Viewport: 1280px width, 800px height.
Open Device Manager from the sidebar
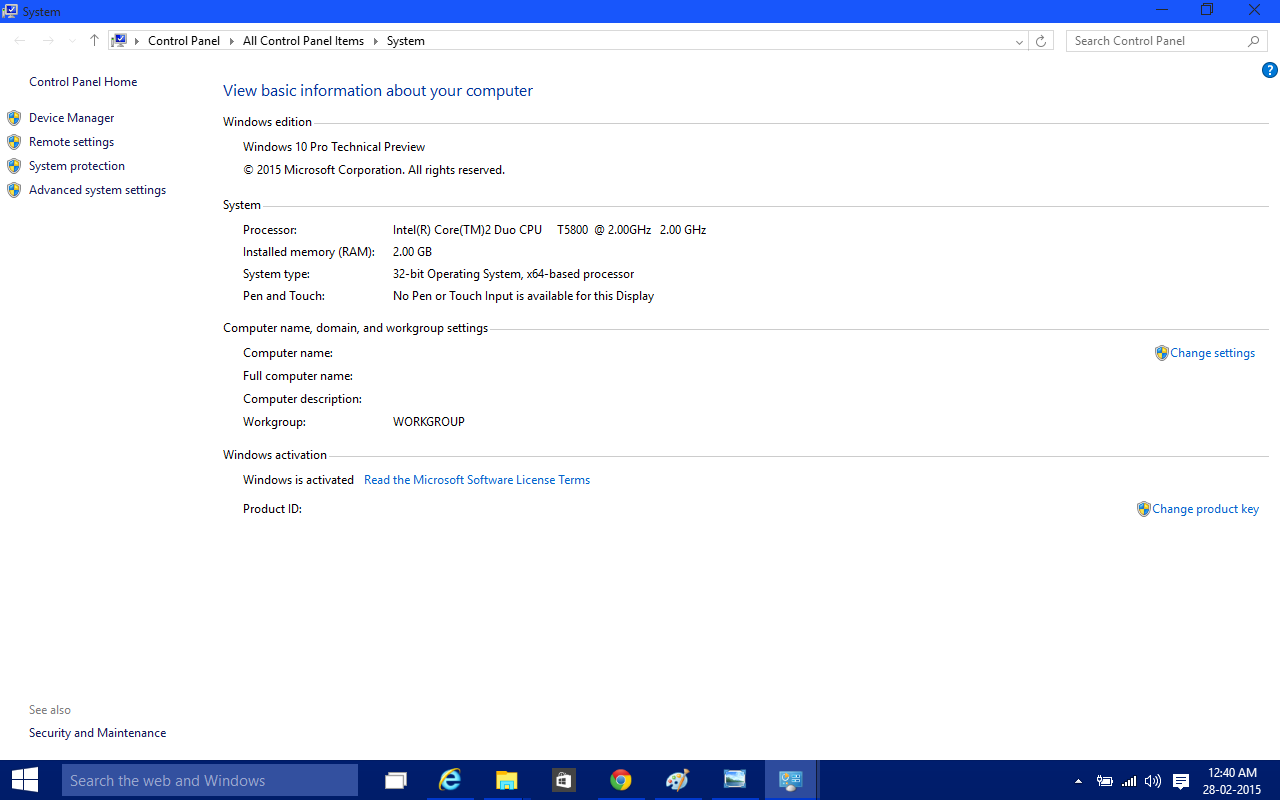(x=71, y=118)
